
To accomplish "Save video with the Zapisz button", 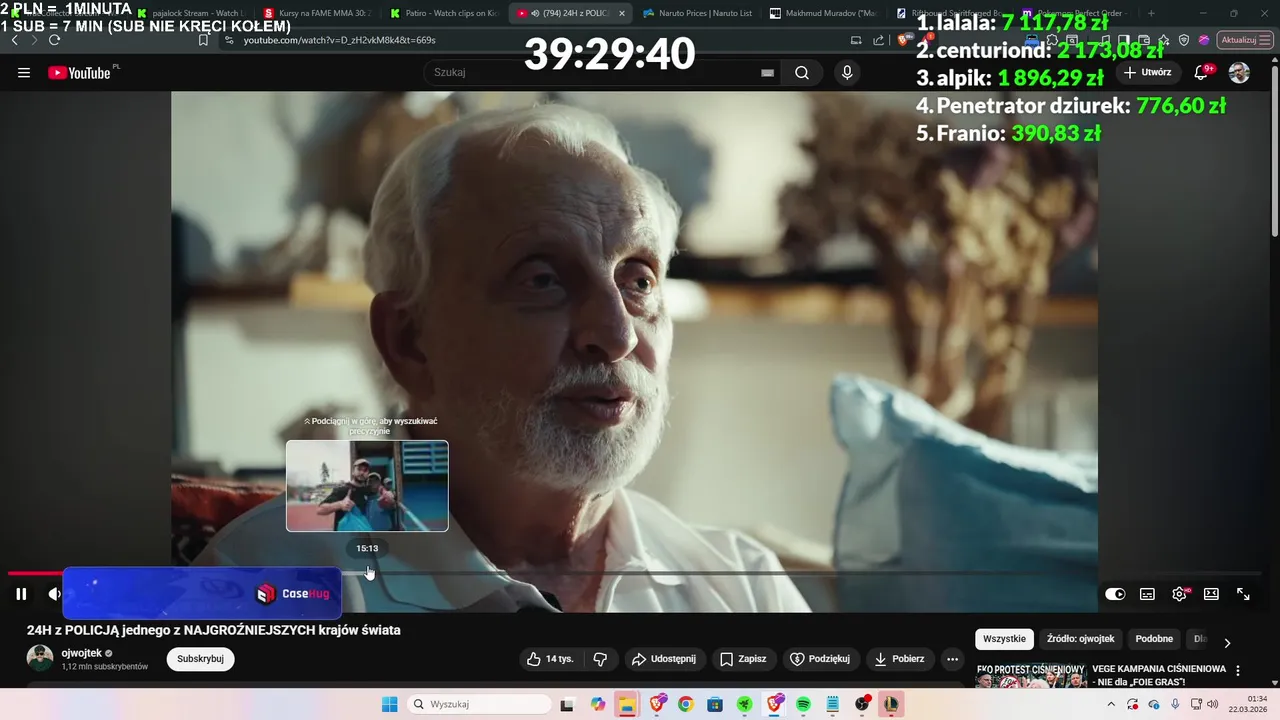I will pos(743,659).
